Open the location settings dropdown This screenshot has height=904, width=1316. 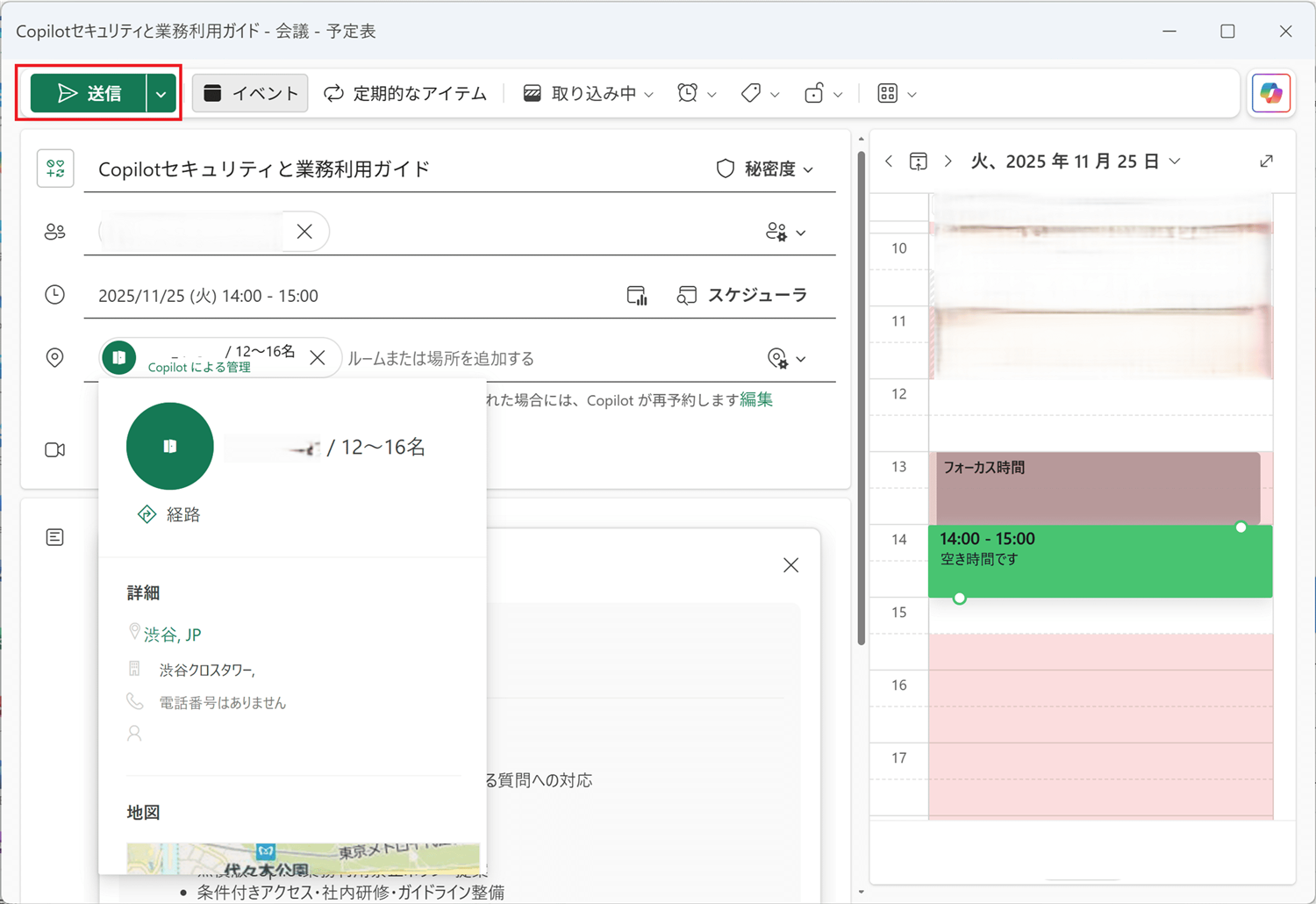click(786, 358)
